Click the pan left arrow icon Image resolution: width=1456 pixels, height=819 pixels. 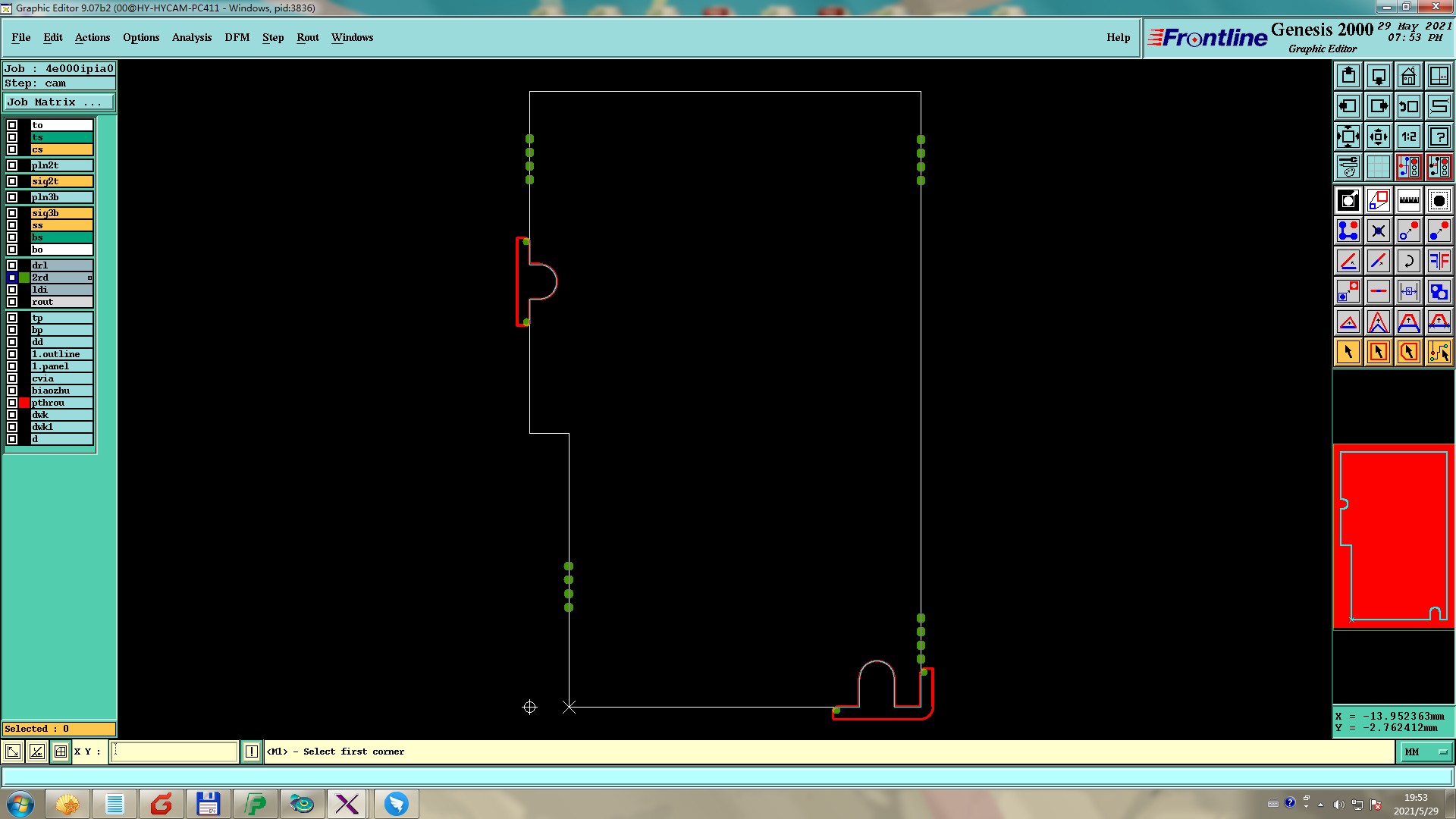[1348, 106]
